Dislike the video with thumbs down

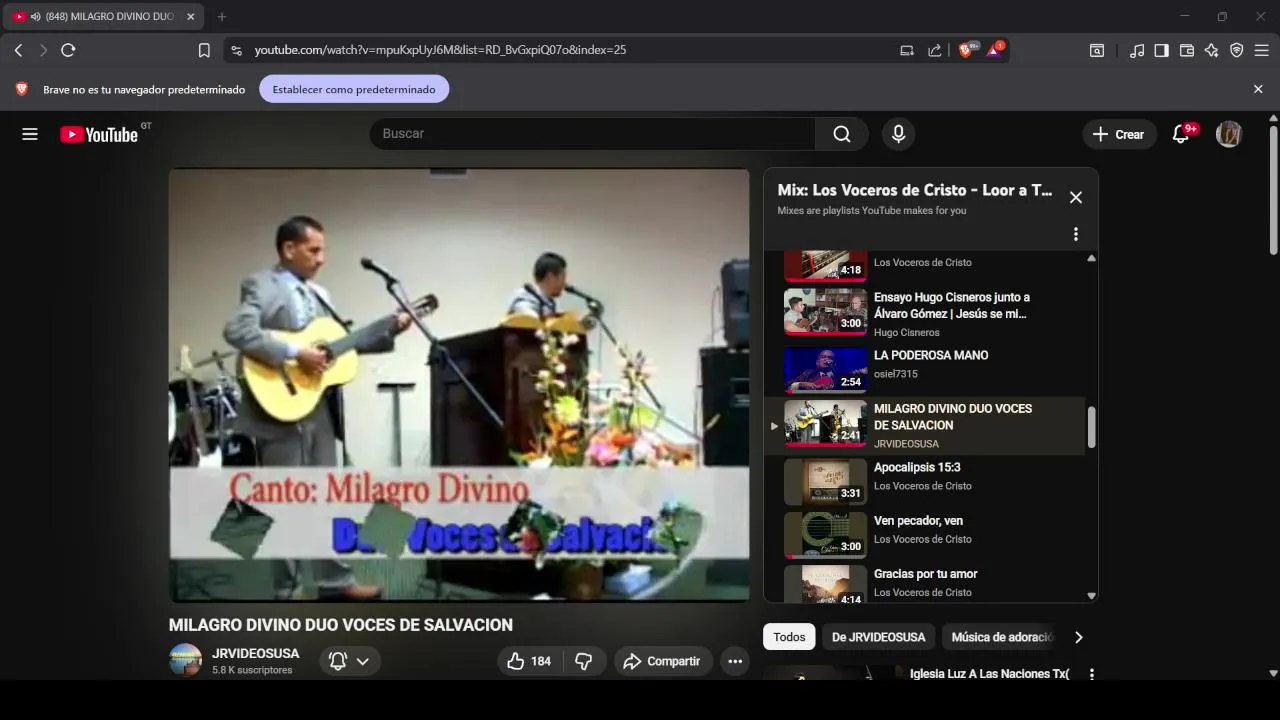[x=584, y=661]
